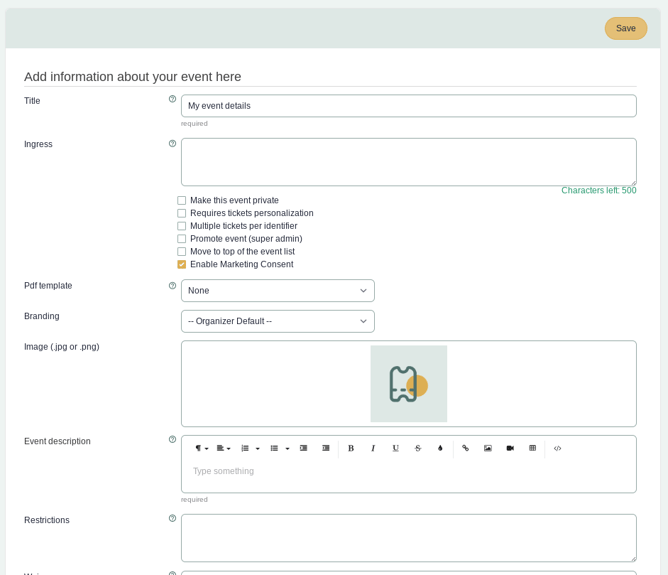
Task: Uncheck 'Enable Marketing Consent'
Action: tap(182, 265)
